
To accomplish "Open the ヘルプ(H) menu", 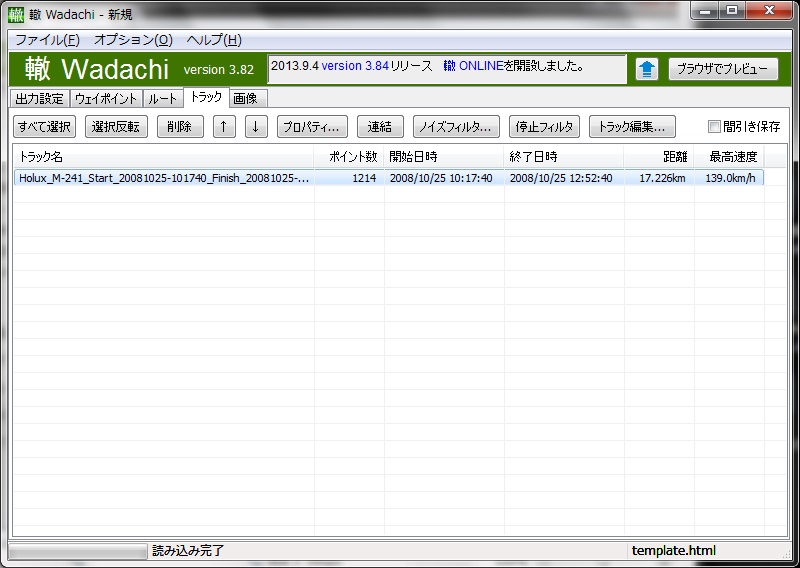I will pos(214,40).
